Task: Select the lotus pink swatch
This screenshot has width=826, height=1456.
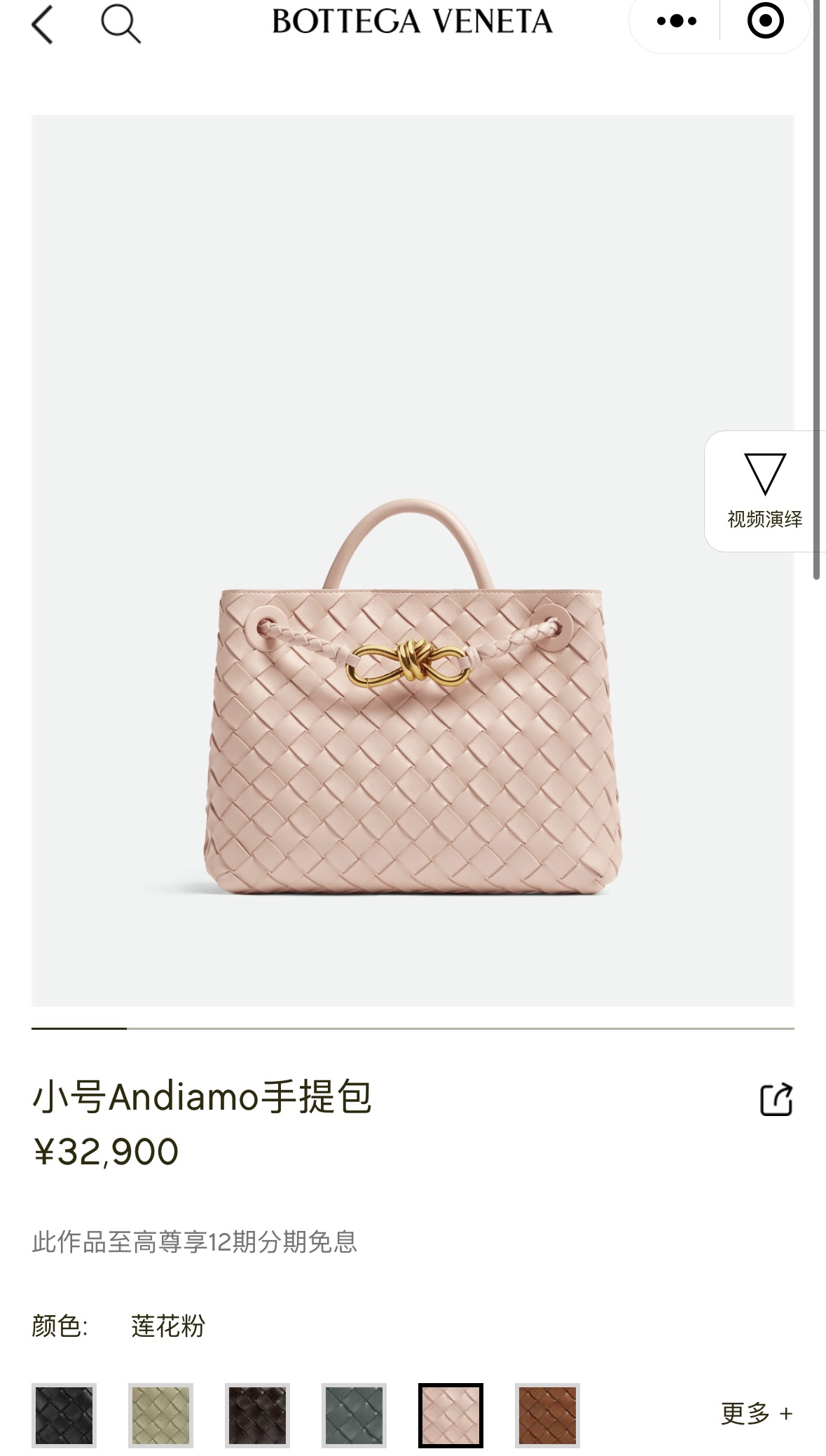Action: click(450, 1415)
